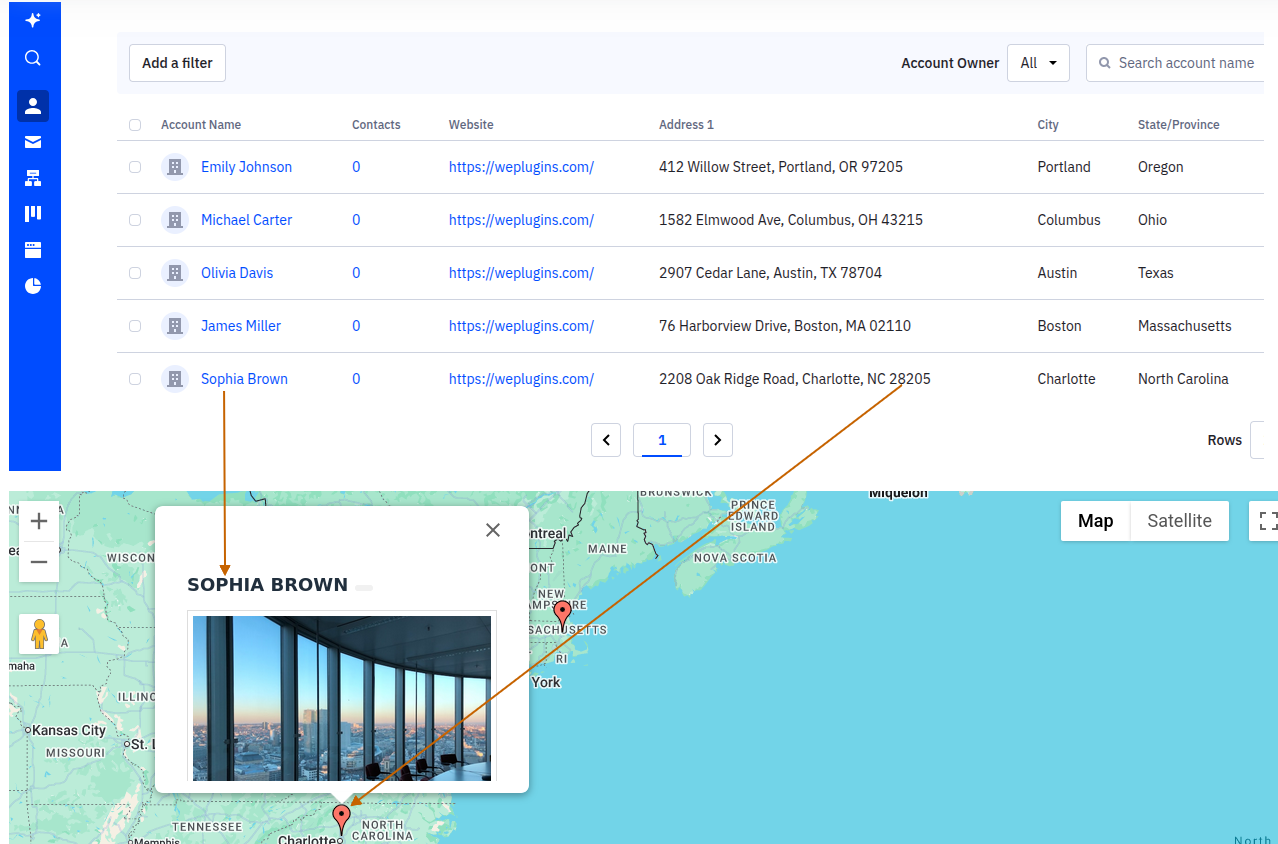Open the pie chart reports icon
Screen dimensions: 1278x844
(33, 285)
